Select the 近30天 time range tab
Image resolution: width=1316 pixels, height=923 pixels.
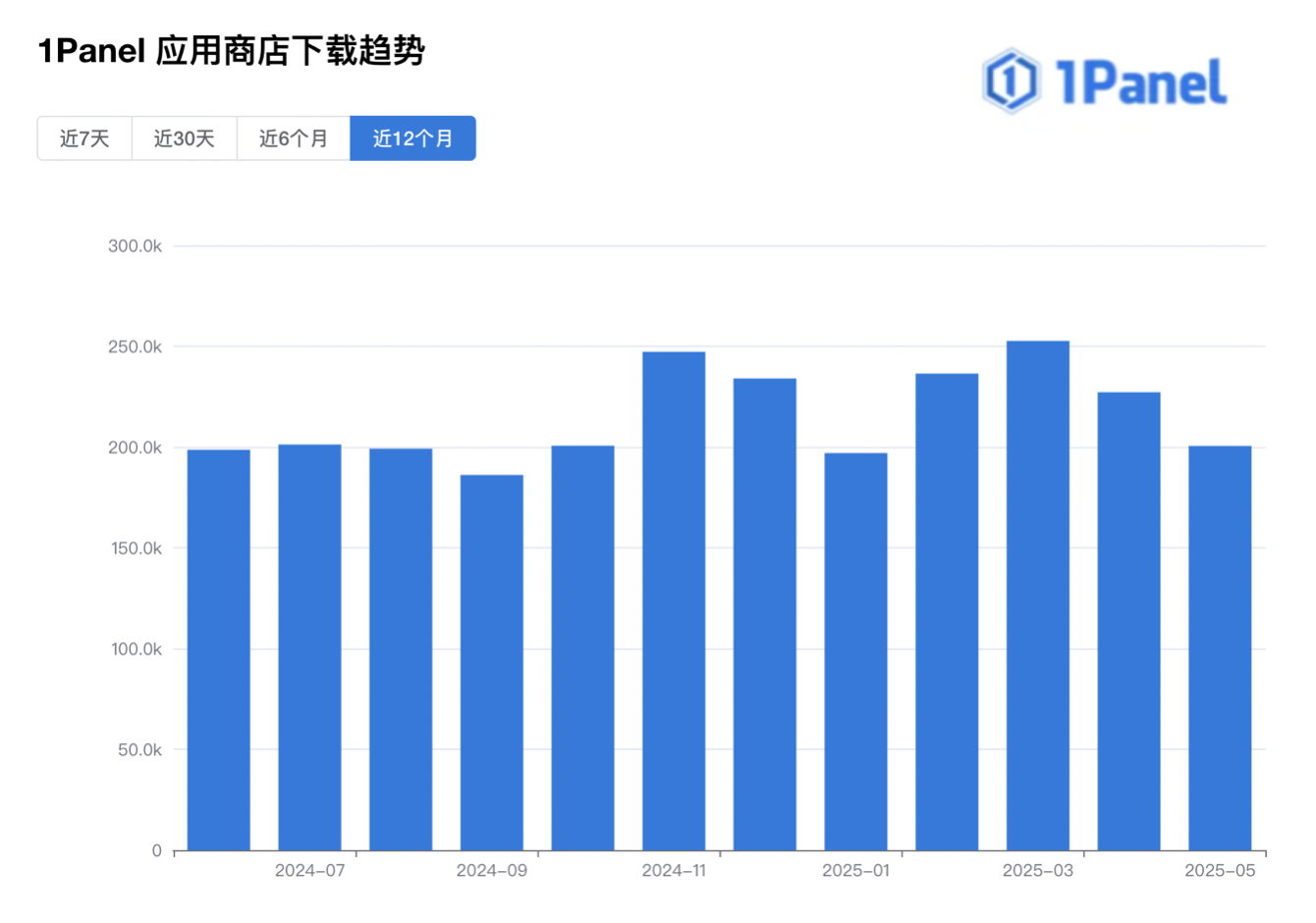[184, 138]
